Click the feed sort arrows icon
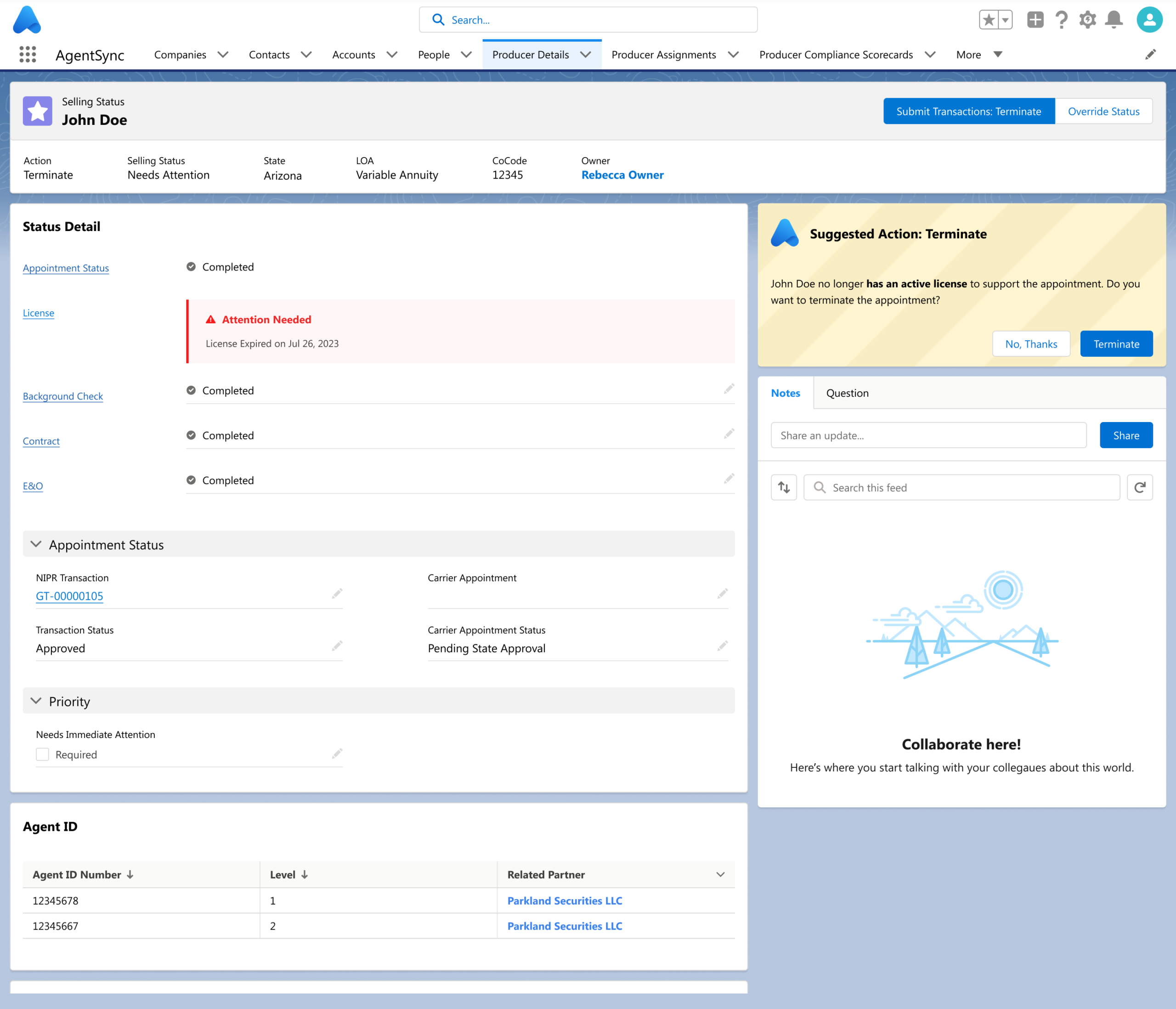Viewport: 1176px width, 1009px height. coord(784,487)
